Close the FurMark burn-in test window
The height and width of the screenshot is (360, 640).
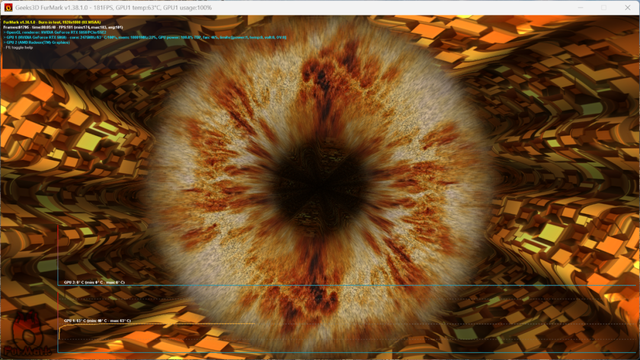click(627, 7)
